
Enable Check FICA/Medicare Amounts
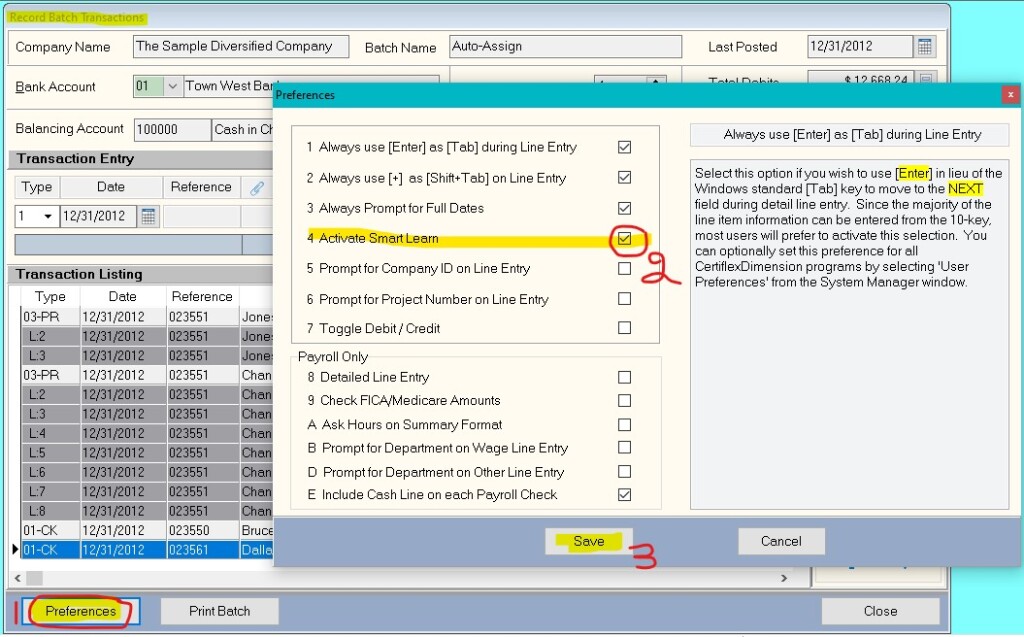tap(624, 401)
